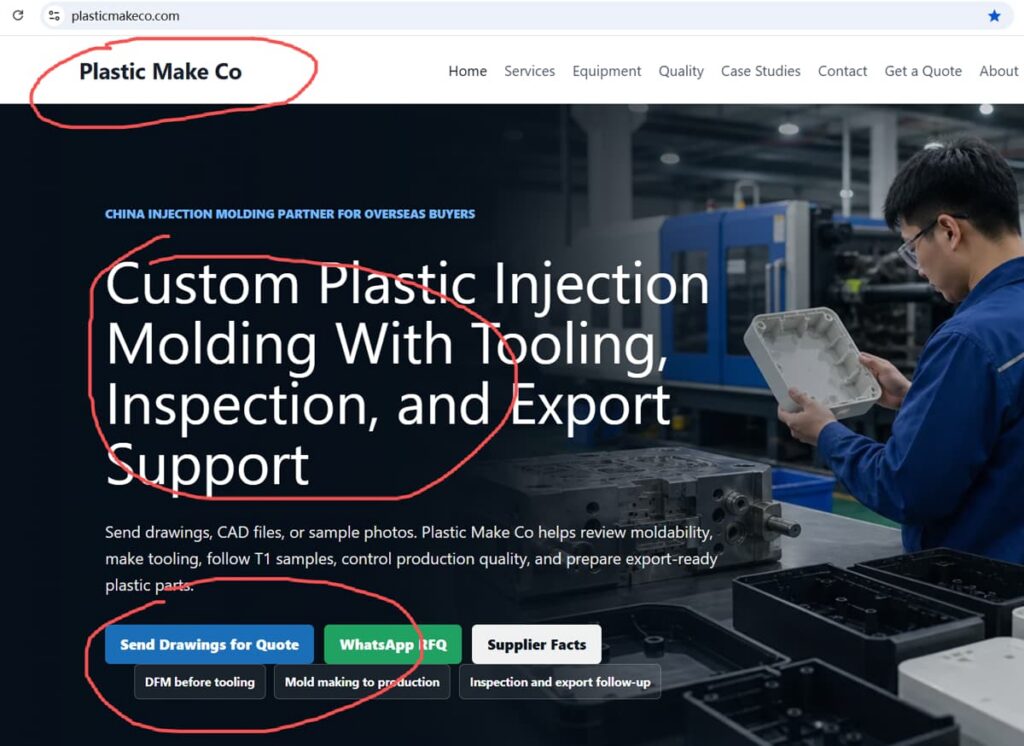The width and height of the screenshot is (1024, 746).
Task: Click the Custom Plastic Injection Molding headline
Action: pos(408,374)
